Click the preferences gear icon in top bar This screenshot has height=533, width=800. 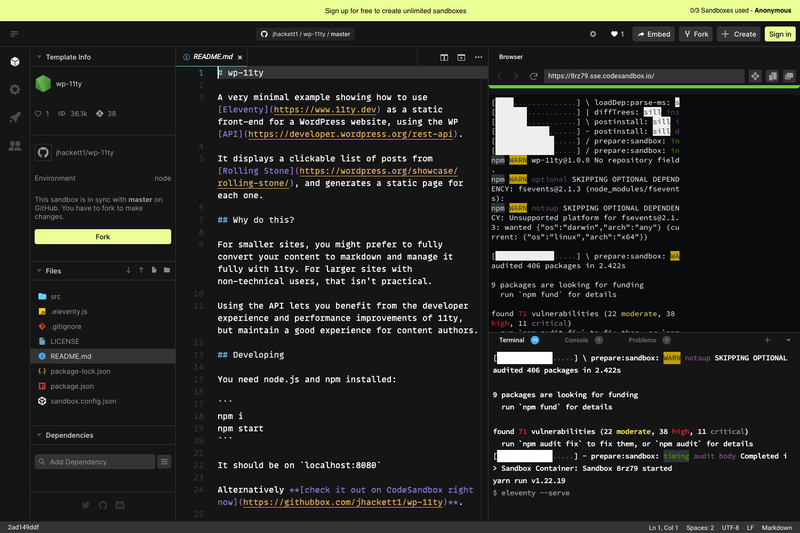point(593,34)
